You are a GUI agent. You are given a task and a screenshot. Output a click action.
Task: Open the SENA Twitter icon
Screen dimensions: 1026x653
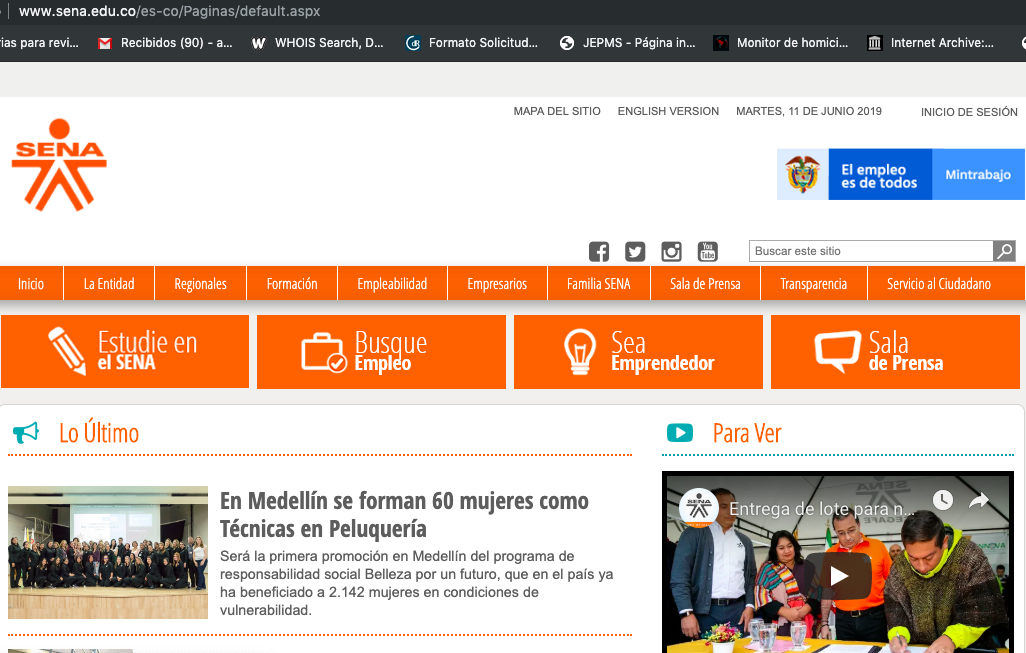(x=635, y=251)
